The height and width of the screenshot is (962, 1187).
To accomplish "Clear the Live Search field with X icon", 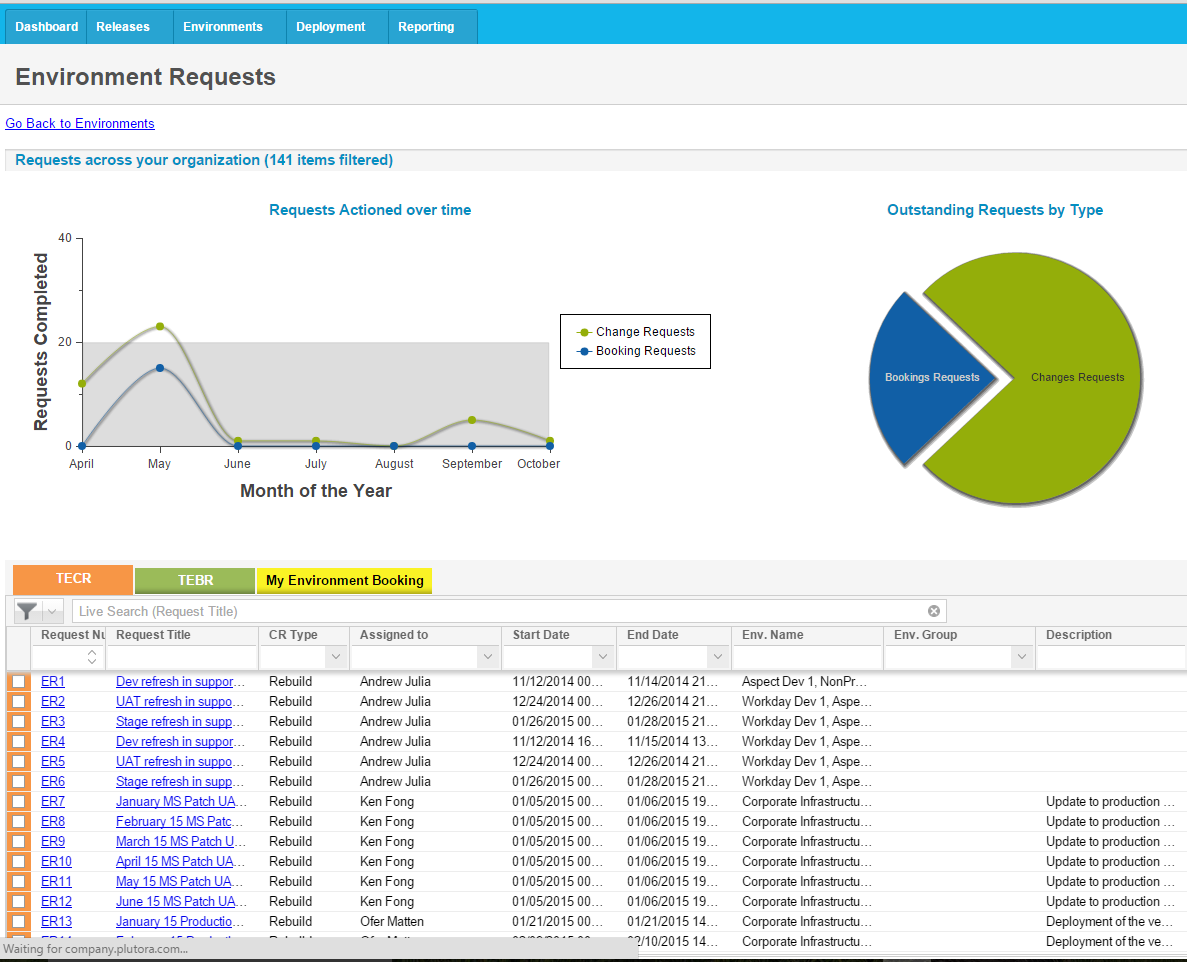I will 933,611.
